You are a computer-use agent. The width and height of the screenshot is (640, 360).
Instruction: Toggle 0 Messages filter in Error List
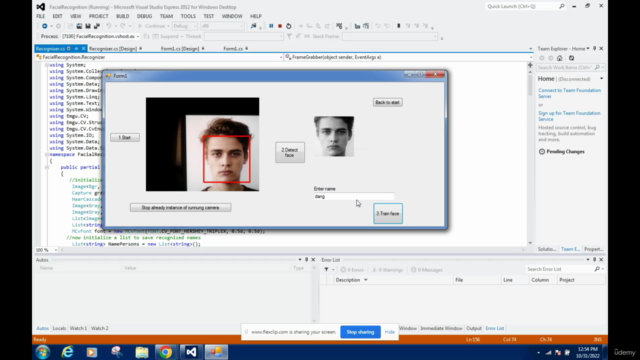[x=427, y=270]
